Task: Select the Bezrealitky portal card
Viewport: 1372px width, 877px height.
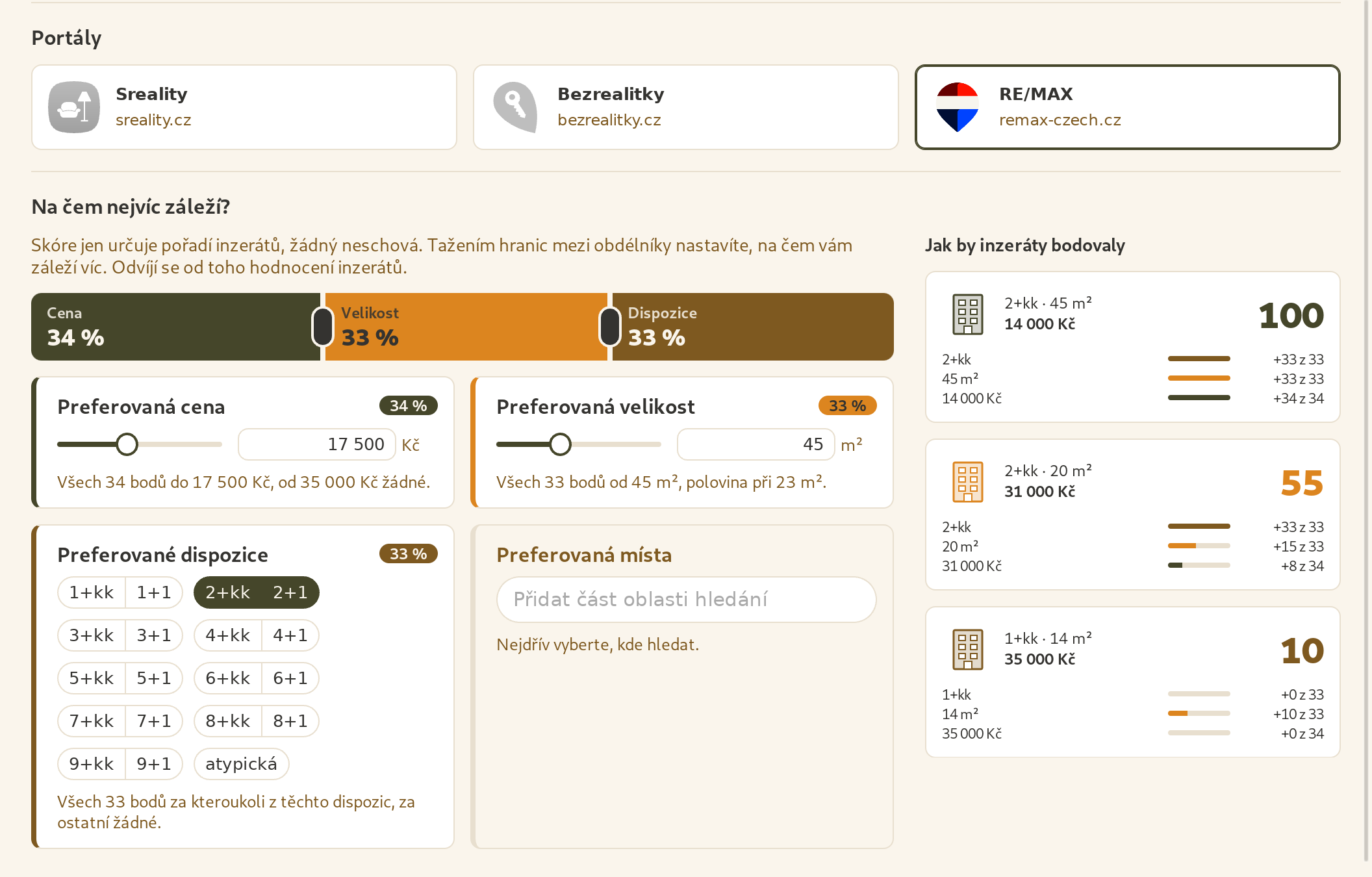Action: (x=686, y=107)
